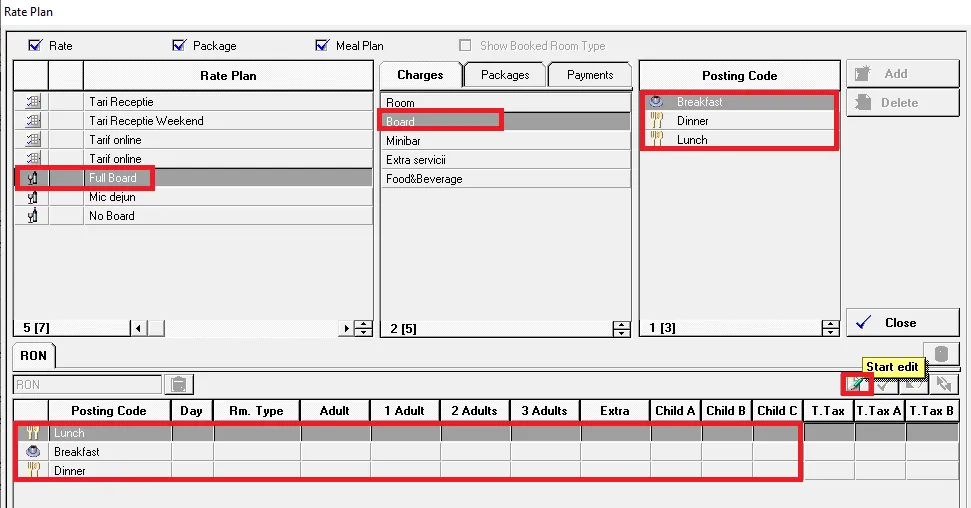Switch to the Charges tab
971x508 pixels.
(x=420, y=75)
